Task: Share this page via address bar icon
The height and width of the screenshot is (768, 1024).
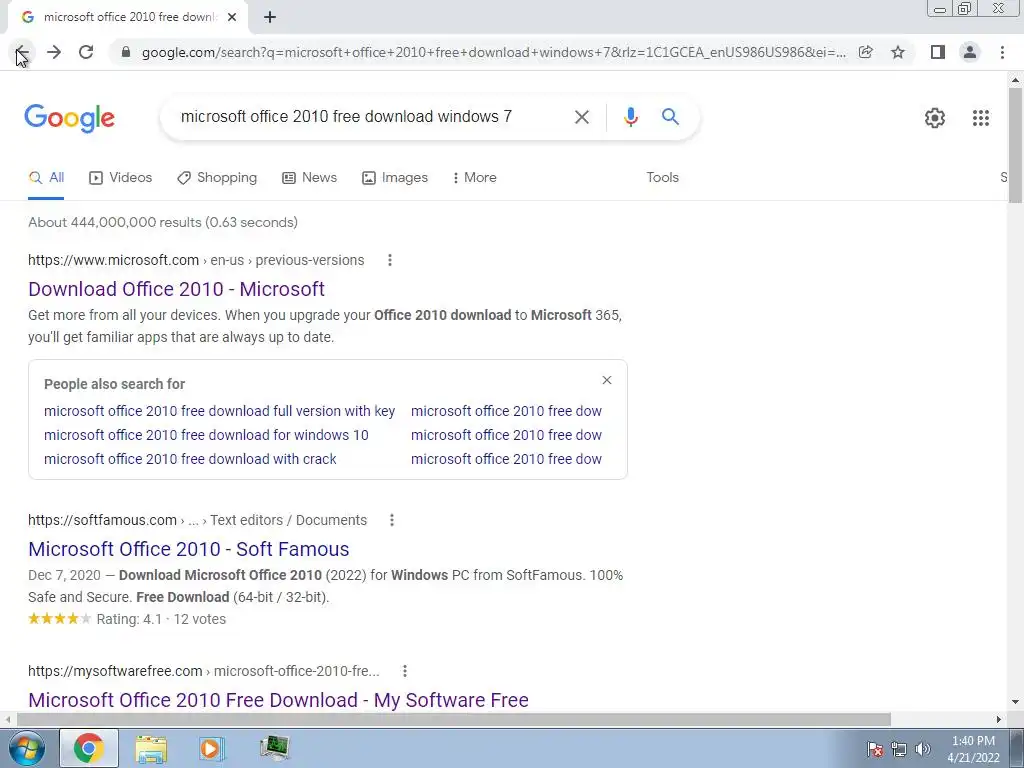Action: tap(866, 52)
